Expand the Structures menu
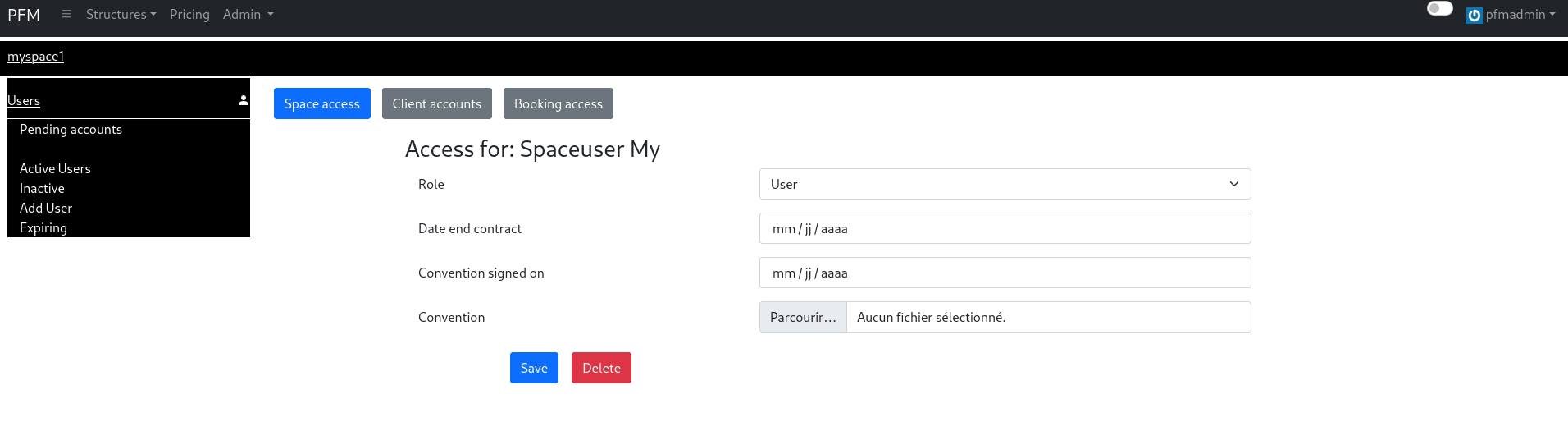This screenshot has height=422, width=1568. pyautogui.click(x=121, y=15)
